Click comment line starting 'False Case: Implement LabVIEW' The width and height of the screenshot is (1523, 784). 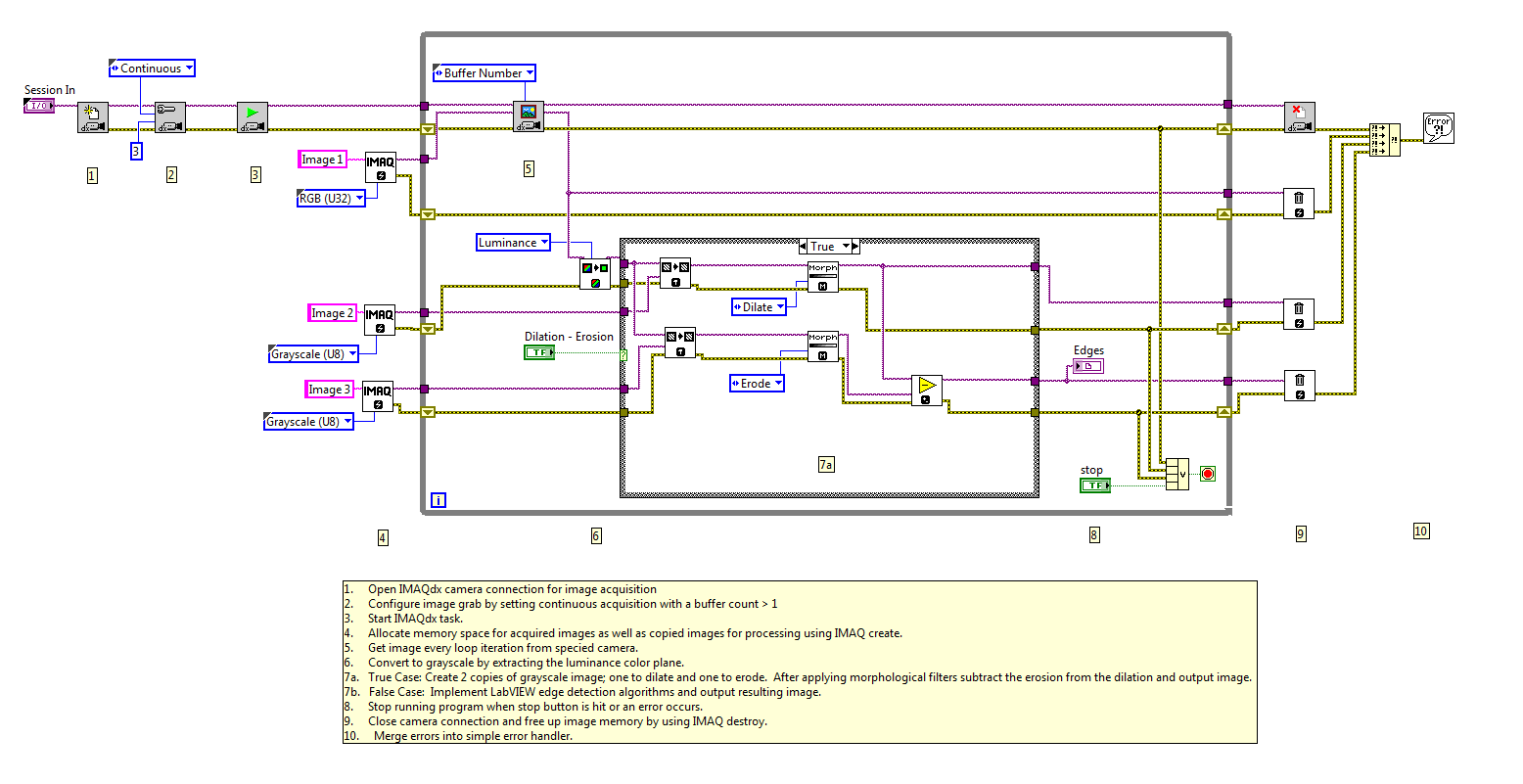pyautogui.click(x=595, y=692)
